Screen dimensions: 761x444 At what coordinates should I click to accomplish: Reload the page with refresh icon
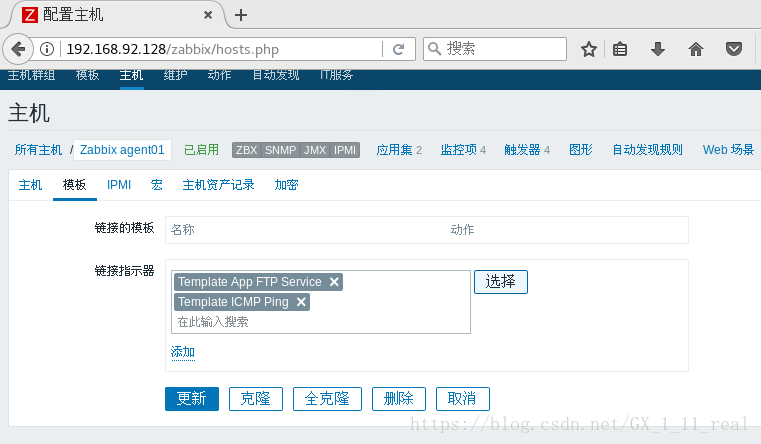[398, 49]
